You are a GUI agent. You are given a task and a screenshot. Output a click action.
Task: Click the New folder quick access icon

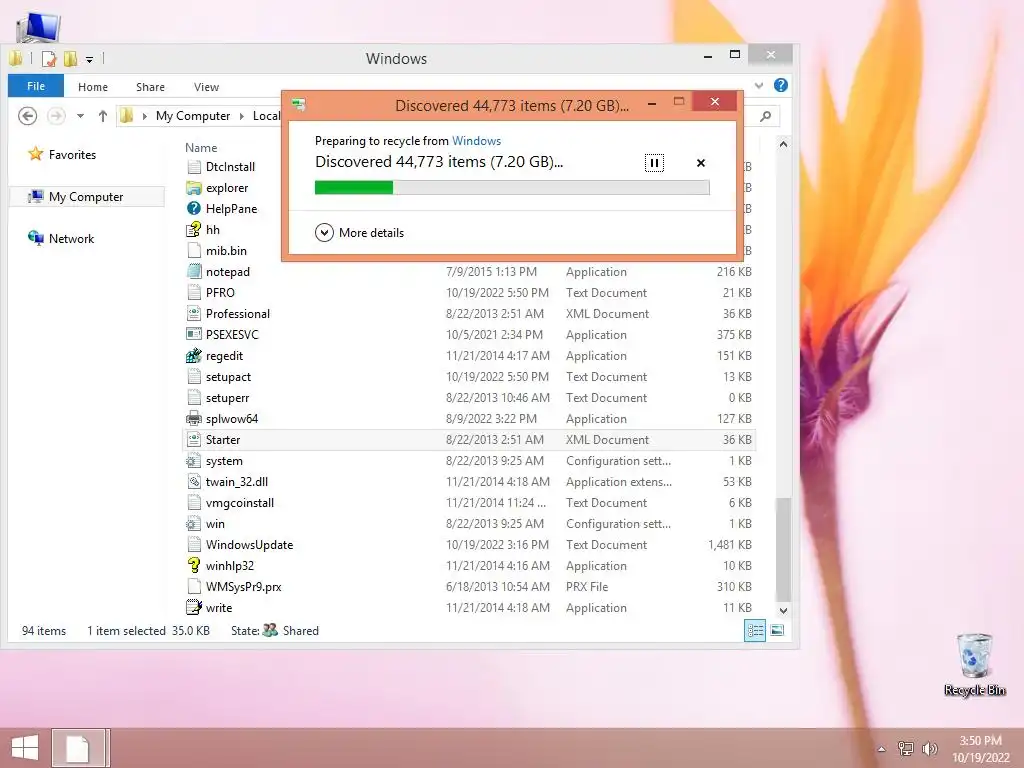point(71,59)
